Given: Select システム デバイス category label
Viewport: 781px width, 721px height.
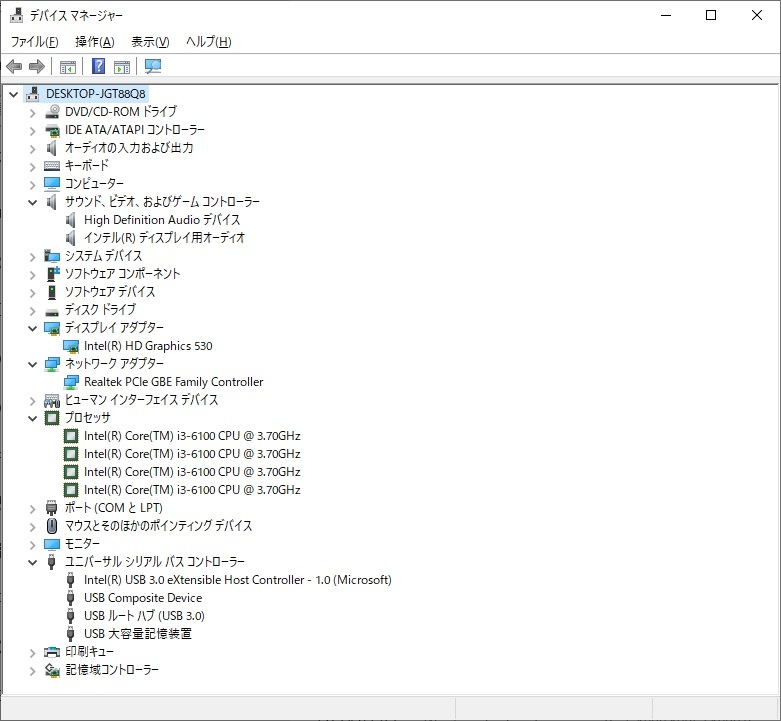Looking at the screenshot, I should [104, 255].
